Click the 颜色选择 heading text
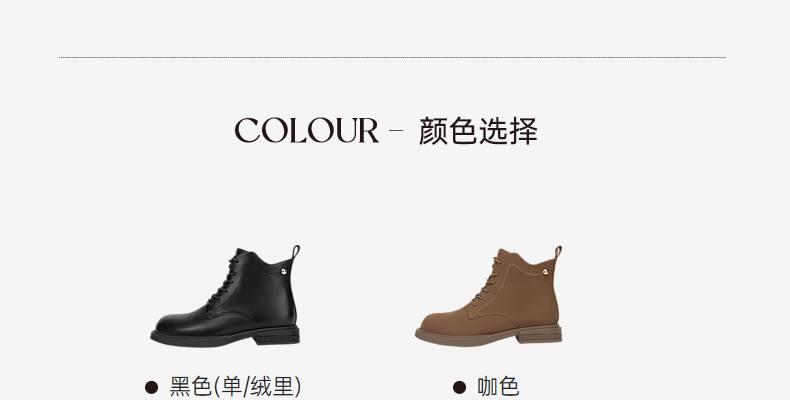The image size is (790, 400). click(478, 131)
